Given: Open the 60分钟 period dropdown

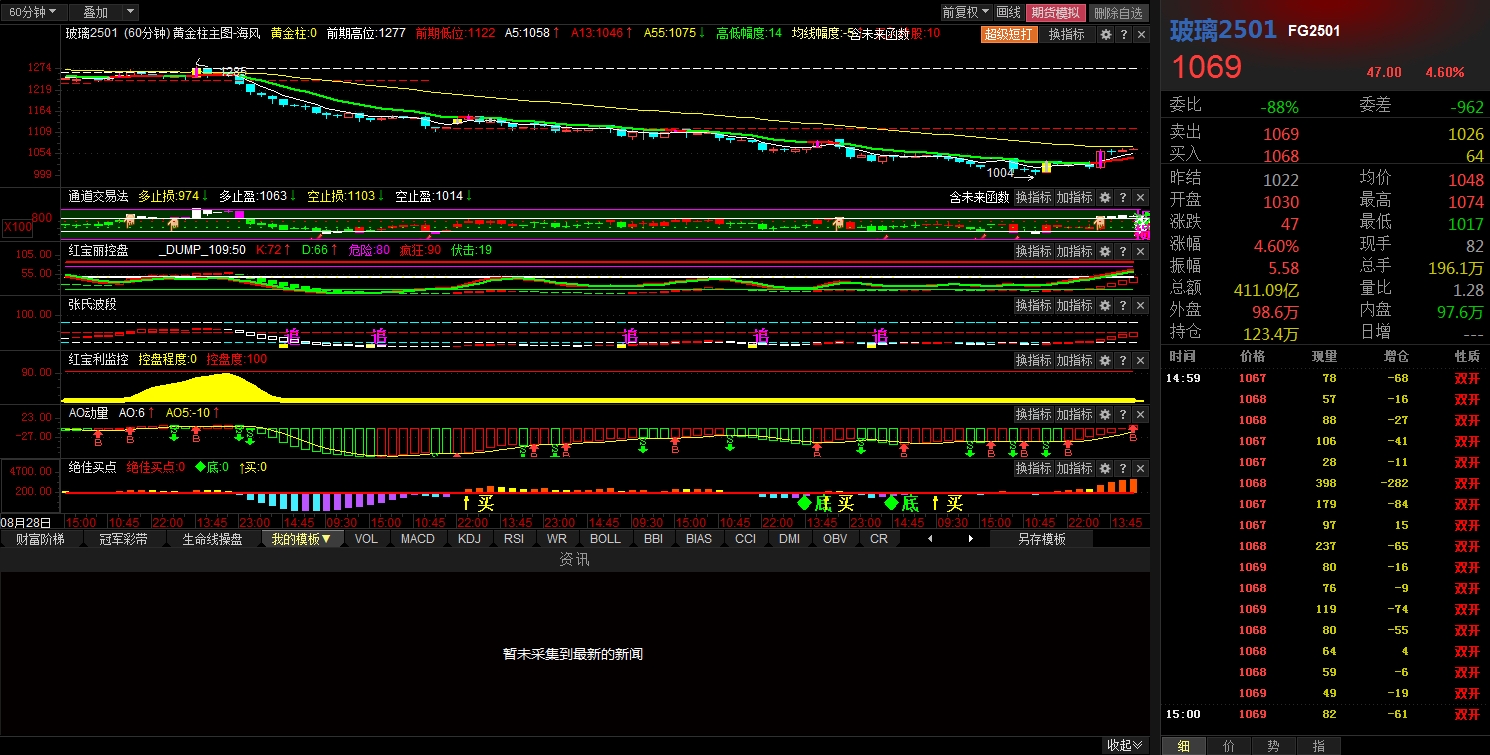Looking at the screenshot, I should tap(34, 13).
